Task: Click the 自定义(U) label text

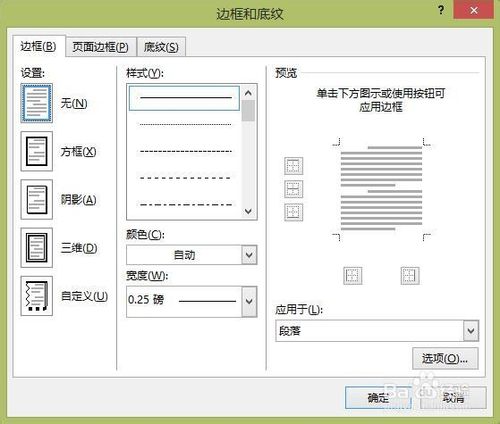Action: 84,296
